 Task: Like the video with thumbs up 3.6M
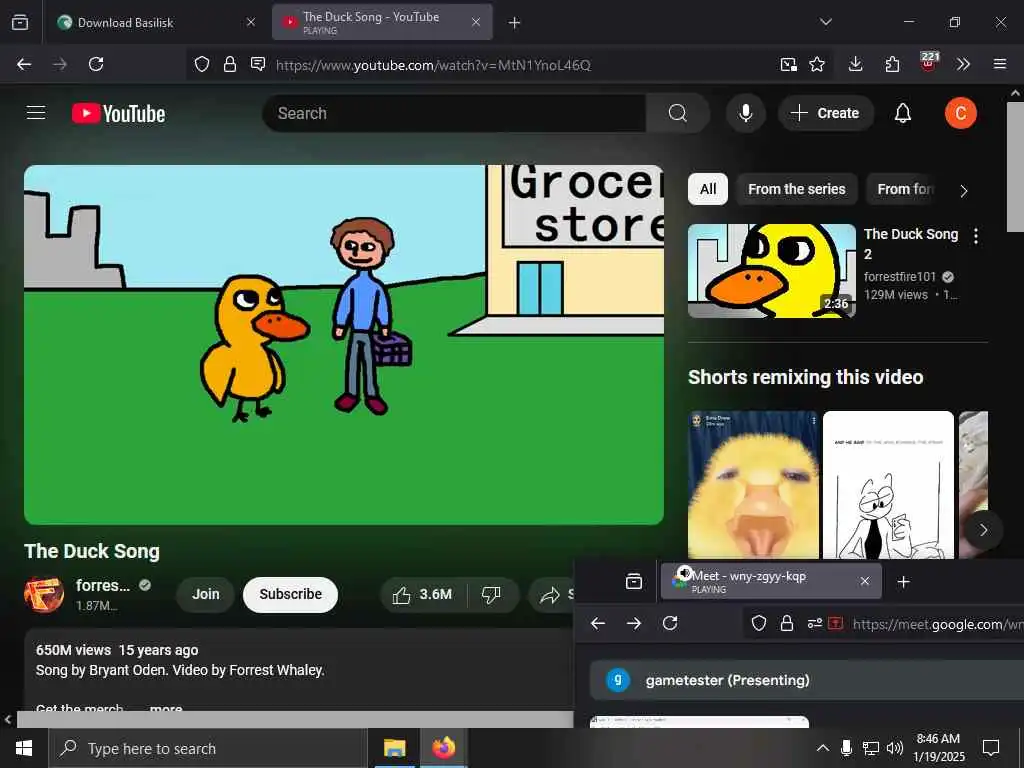click(423, 594)
